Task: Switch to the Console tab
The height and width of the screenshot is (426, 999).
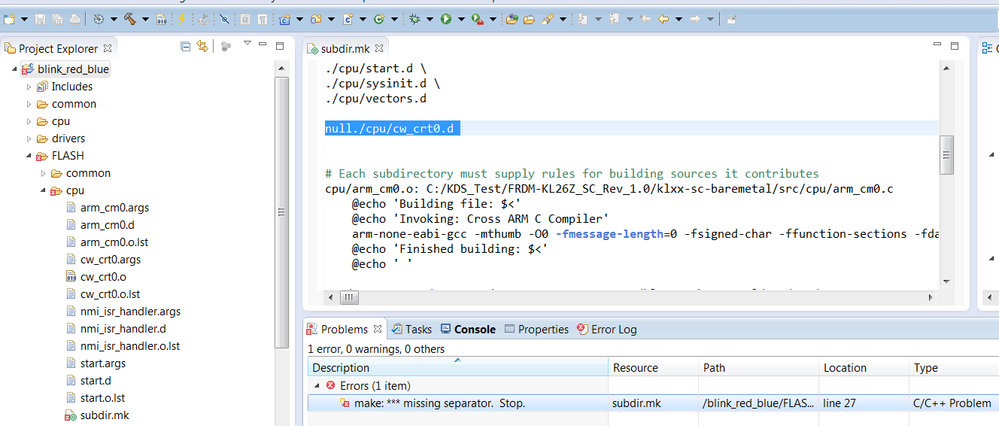Action: [x=468, y=329]
